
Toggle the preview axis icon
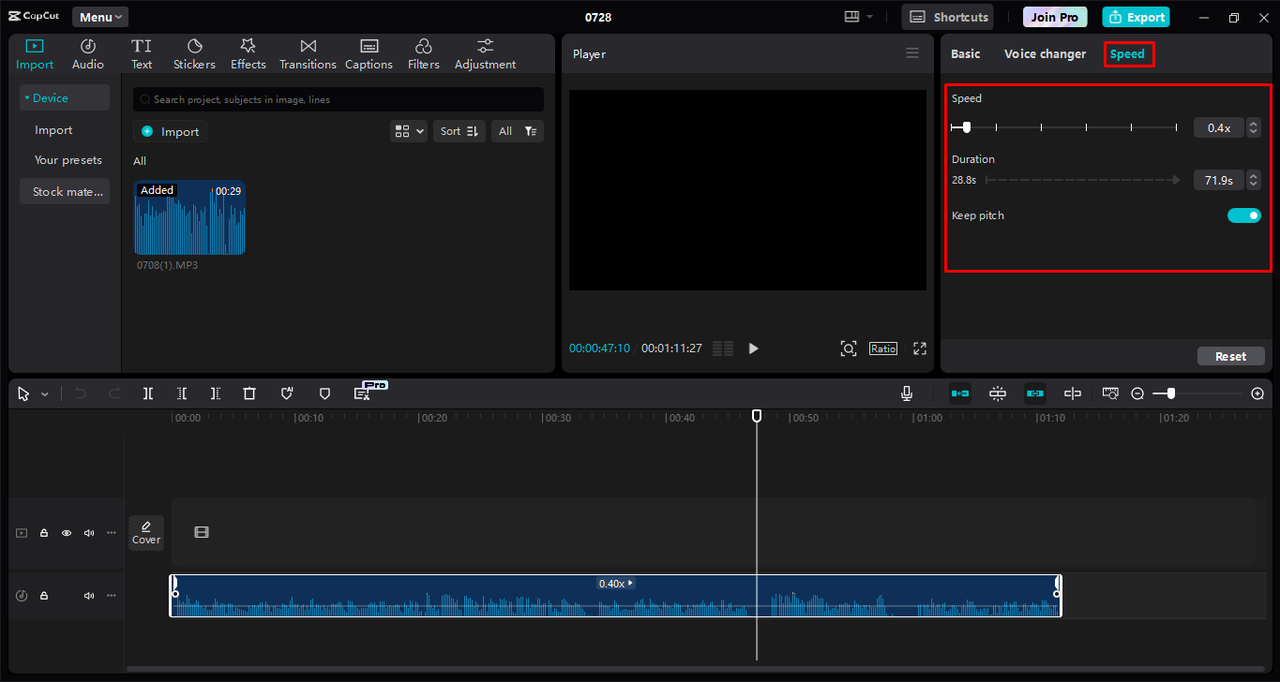tap(1073, 394)
